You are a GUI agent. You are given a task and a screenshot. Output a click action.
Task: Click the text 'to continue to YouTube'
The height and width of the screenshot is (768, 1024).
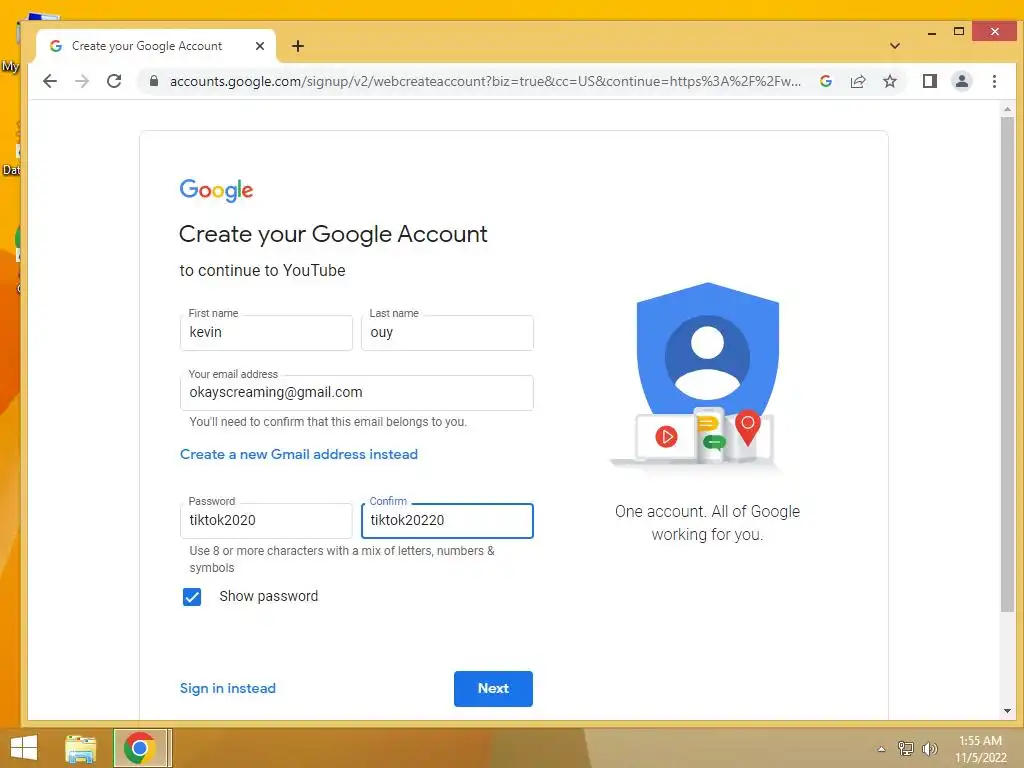coord(263,270)
